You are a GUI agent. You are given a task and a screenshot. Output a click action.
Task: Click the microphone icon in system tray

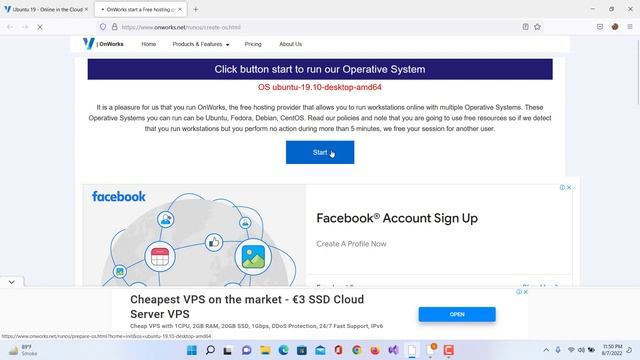pyautogui.click(x=558, y=350)
